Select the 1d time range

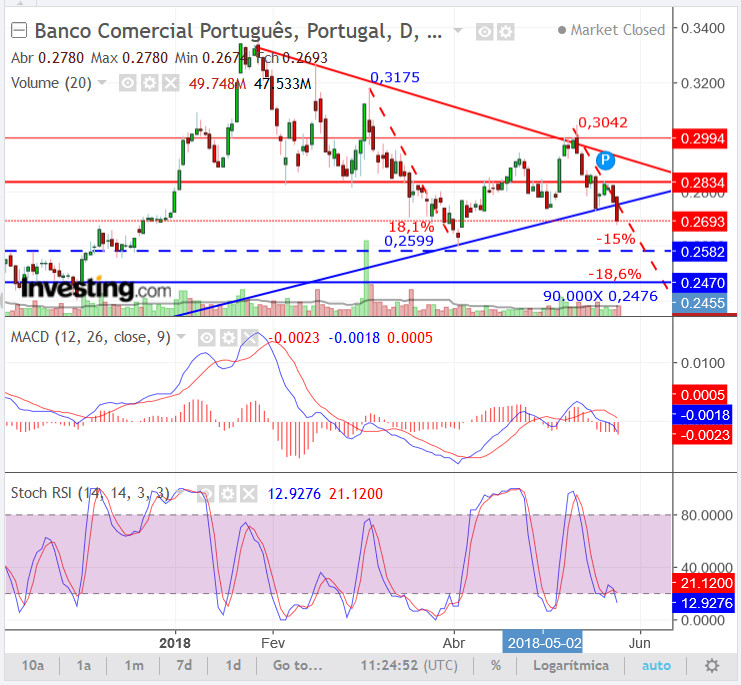[233, 666]
